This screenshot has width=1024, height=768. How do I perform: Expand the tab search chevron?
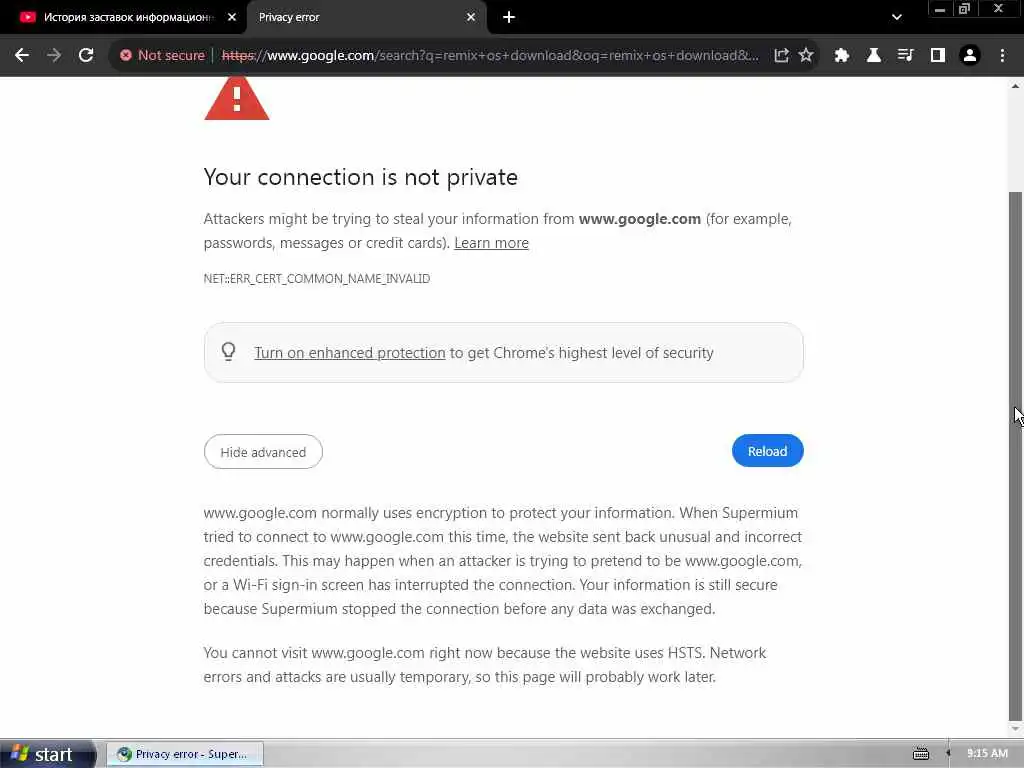pos(896,17)
